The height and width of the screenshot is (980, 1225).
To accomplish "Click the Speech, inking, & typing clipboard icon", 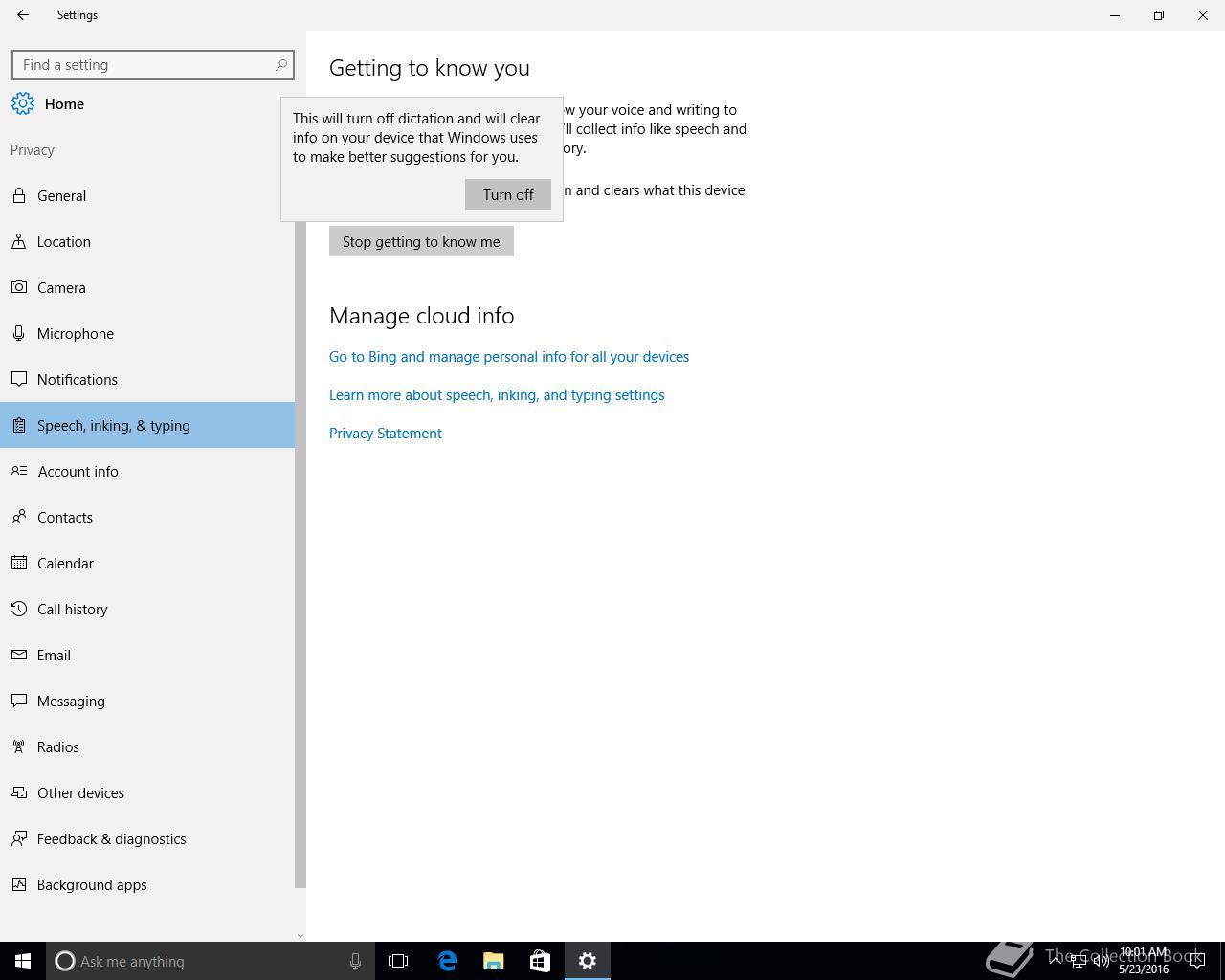I will (19, 425).
